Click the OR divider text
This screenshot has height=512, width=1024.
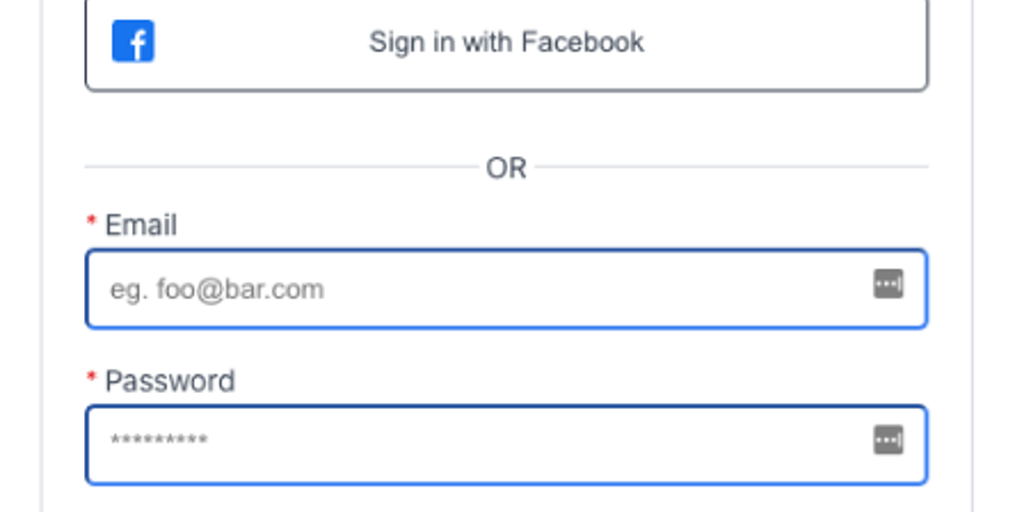point(506,168)
